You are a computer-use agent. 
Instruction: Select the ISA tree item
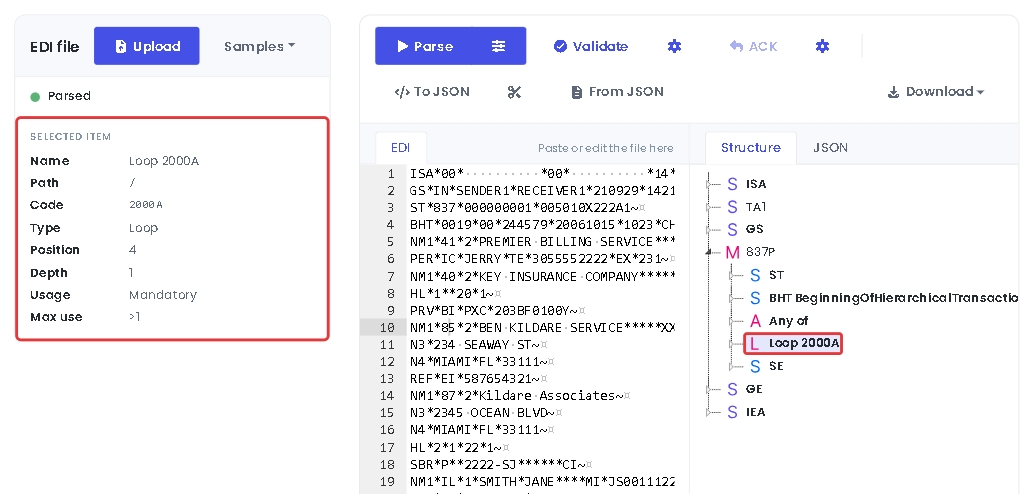[756, 184]
